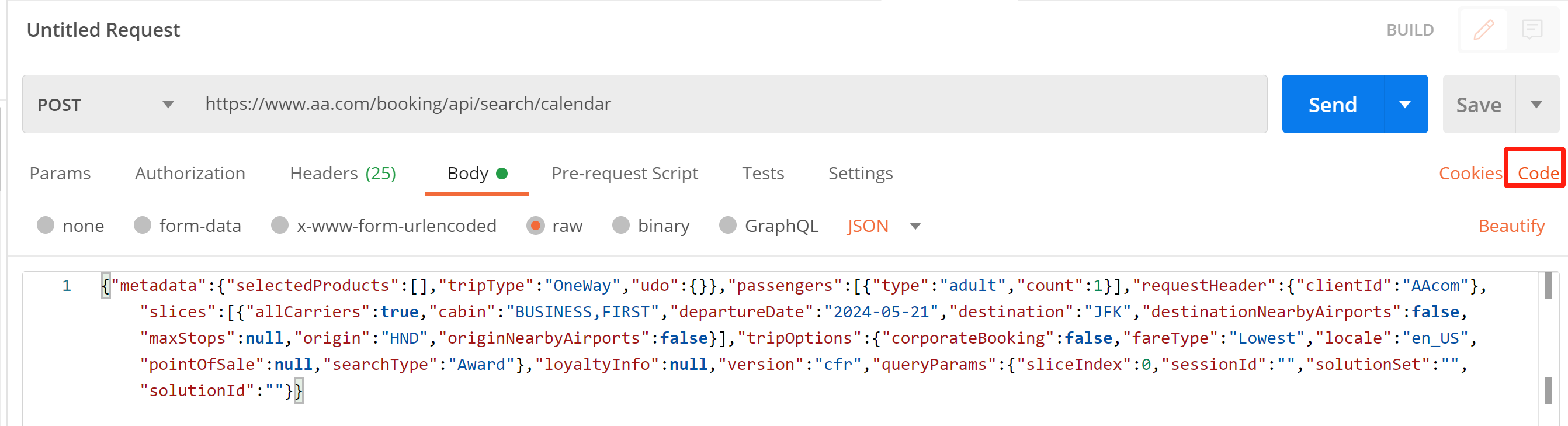Click the "JFK" destination value
Viewport: 1568px width, 426px height.
tap(1108, 311)
